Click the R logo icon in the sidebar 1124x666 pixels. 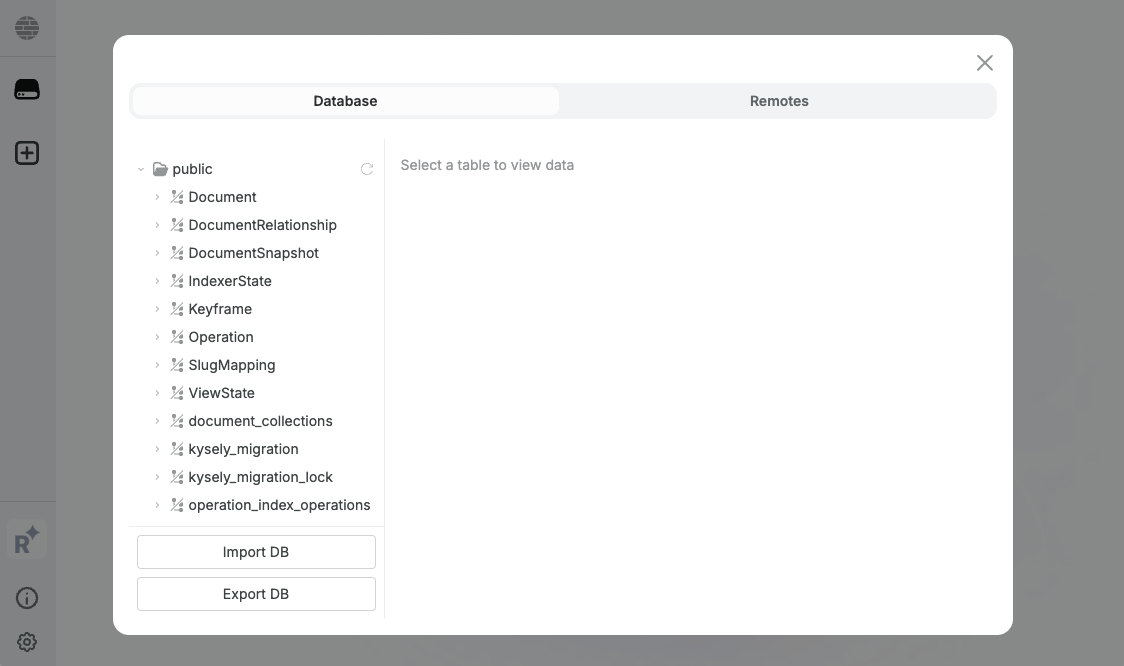click(27, 541)
